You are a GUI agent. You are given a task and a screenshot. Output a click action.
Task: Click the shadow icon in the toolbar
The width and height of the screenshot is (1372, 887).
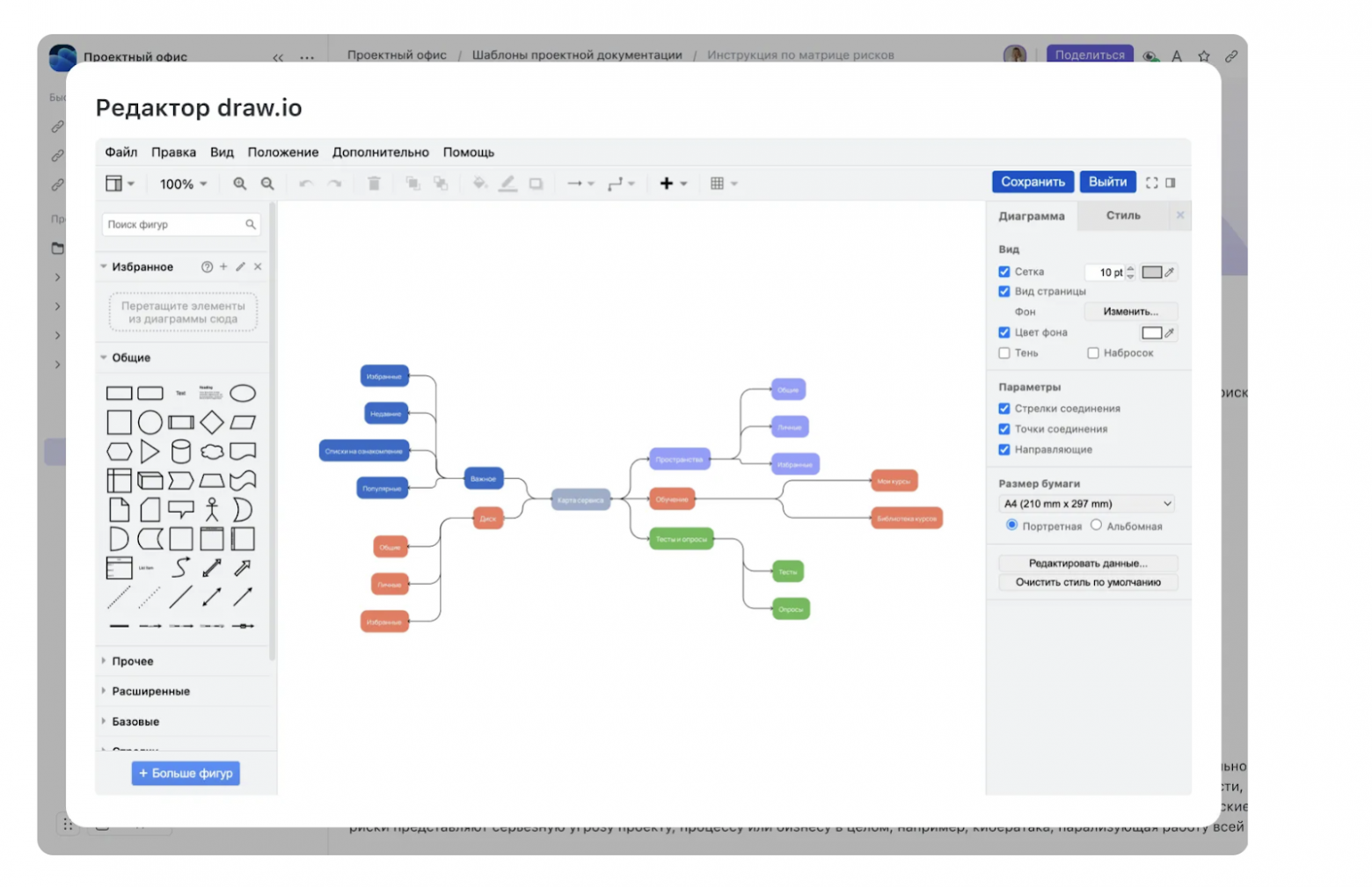pos(536,184)
